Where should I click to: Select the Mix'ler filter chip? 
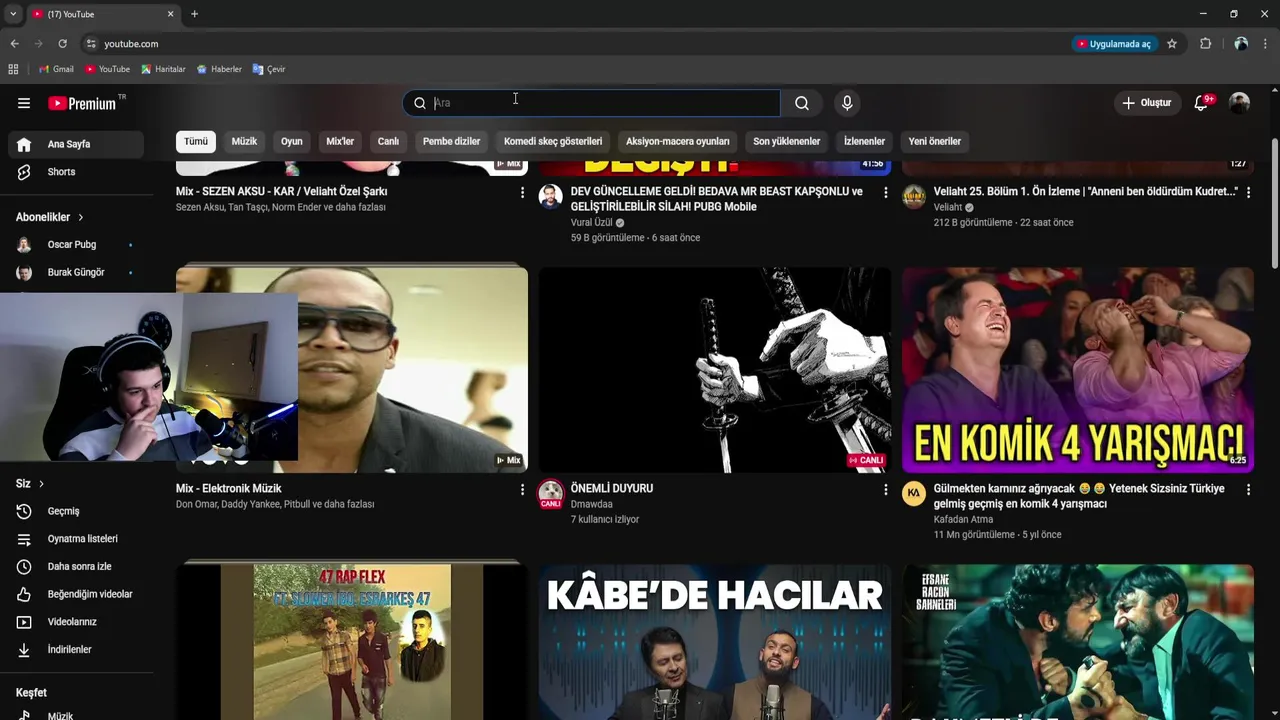pyautogui.click(x=340, y=141)
